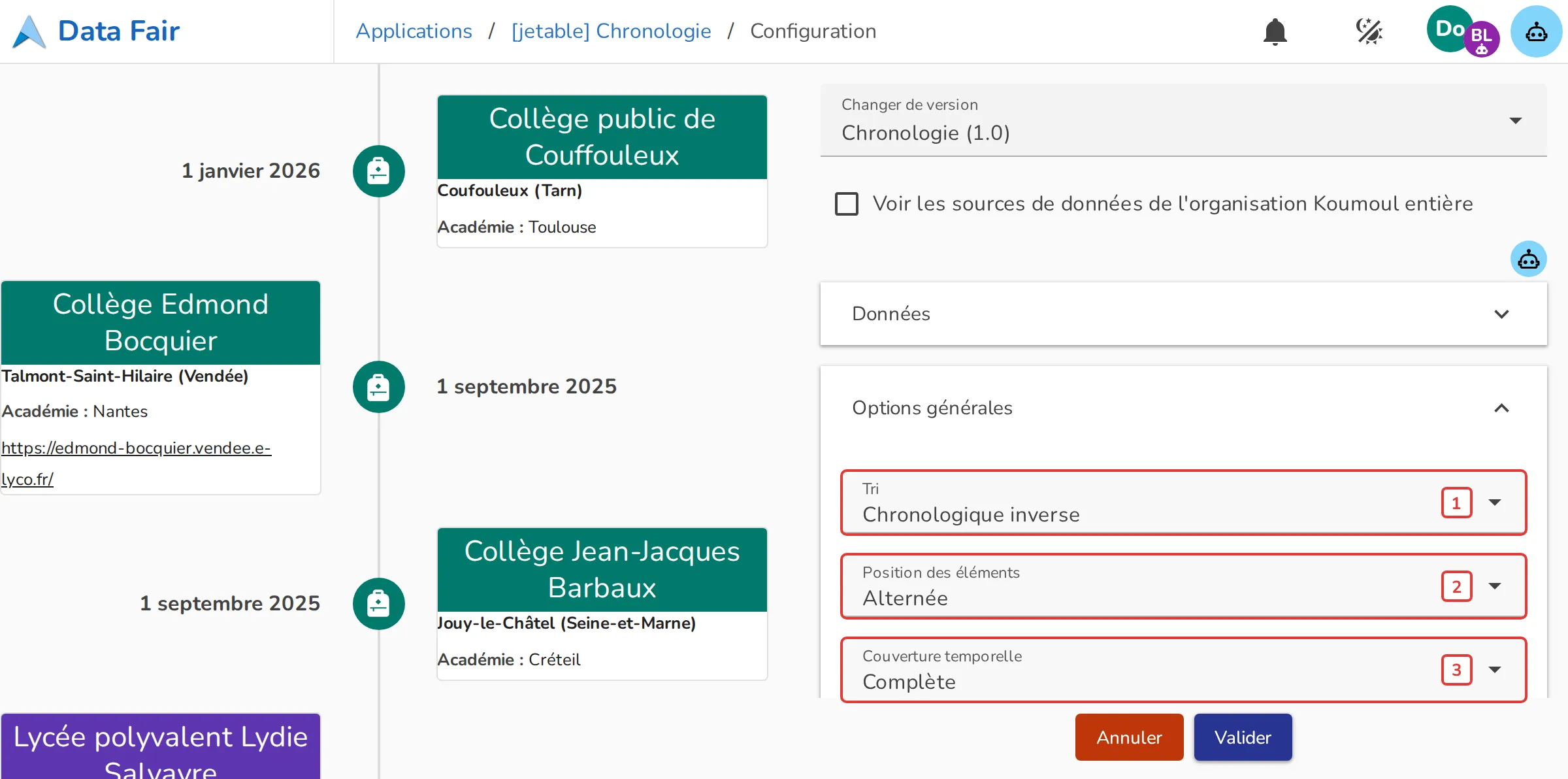Screen dimensions: 1568x779
Task: Click the Annuler button
Action: 1129,737
